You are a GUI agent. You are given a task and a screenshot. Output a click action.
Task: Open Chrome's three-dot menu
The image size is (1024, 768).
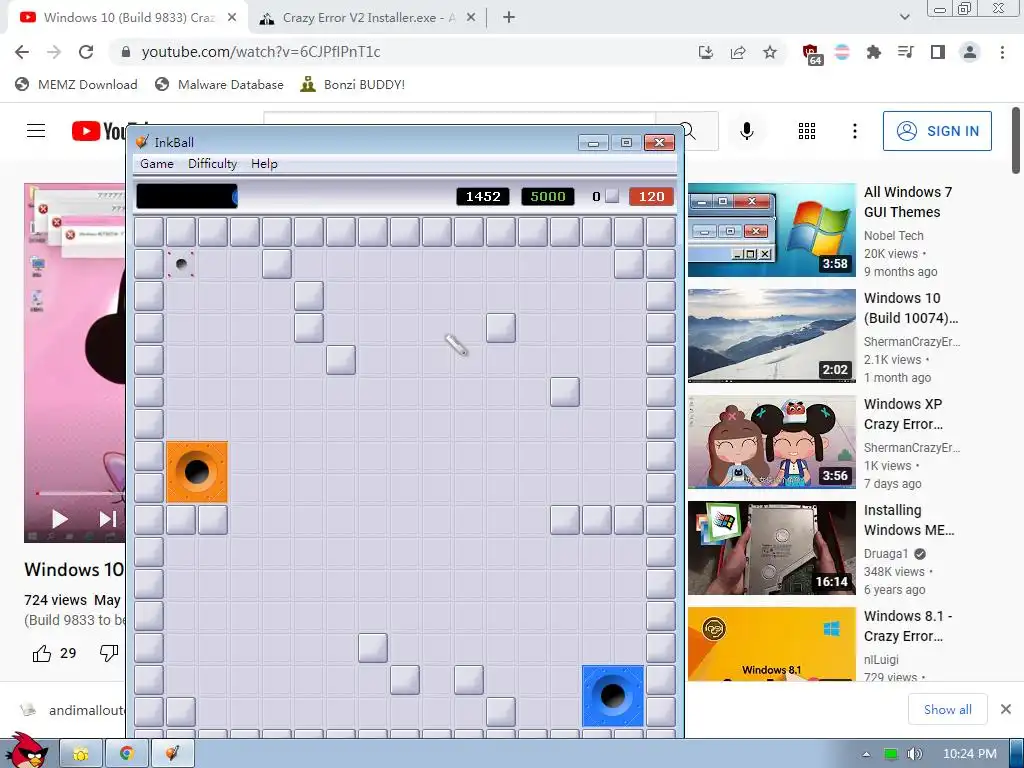1002,52
